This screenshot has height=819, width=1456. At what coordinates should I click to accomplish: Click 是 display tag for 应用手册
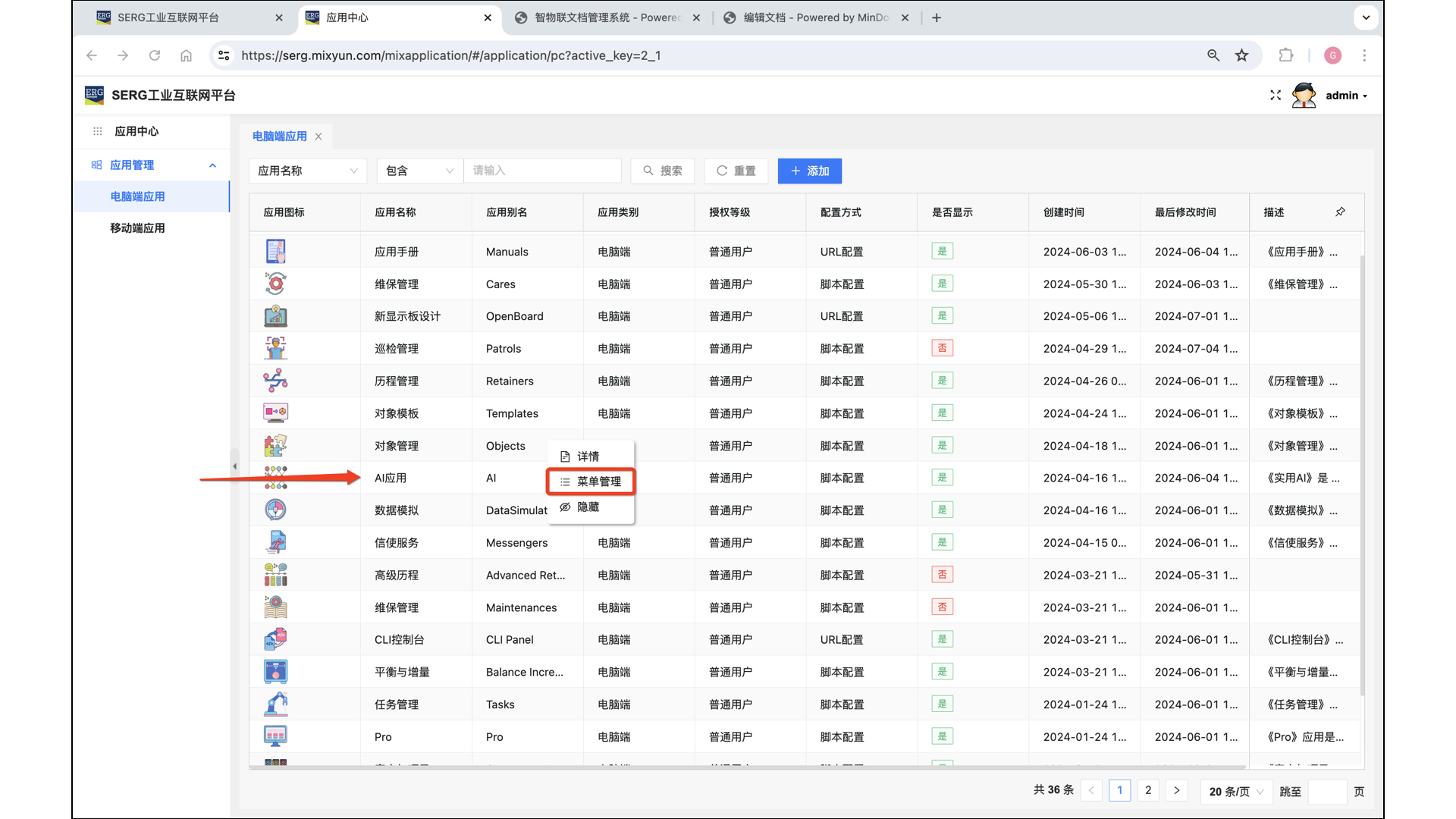coord(942,251)
